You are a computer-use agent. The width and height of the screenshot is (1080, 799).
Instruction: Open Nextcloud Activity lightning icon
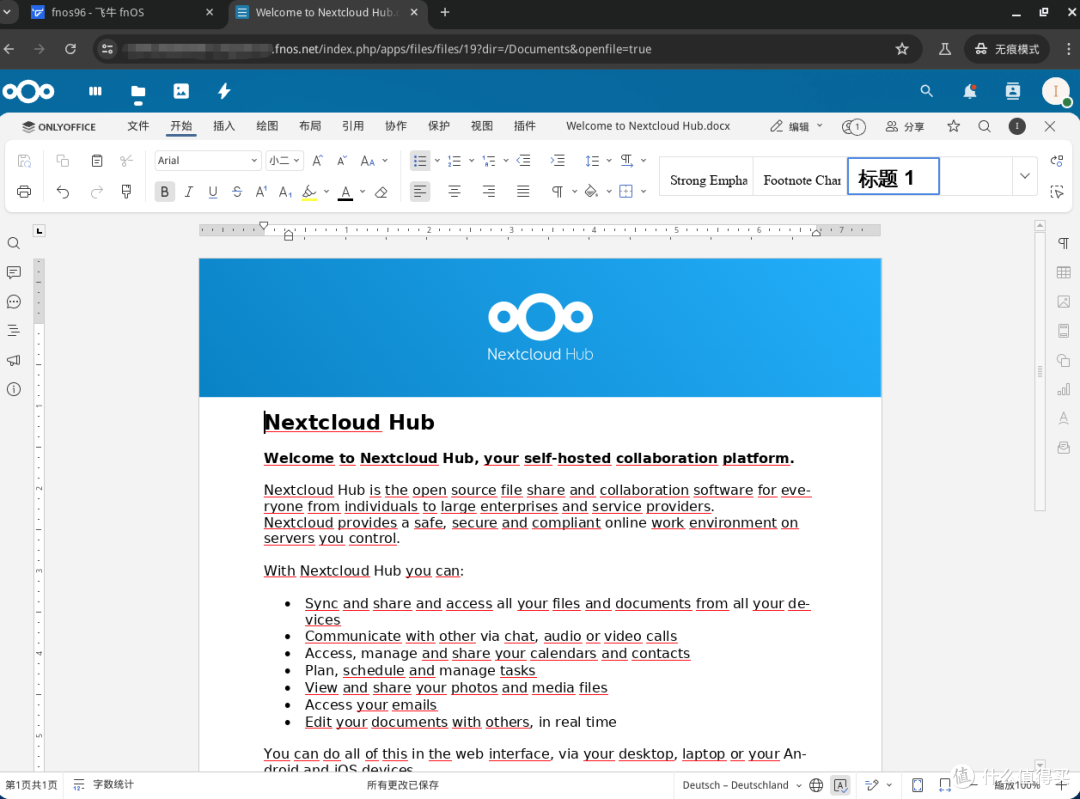[x=224, y=91]
